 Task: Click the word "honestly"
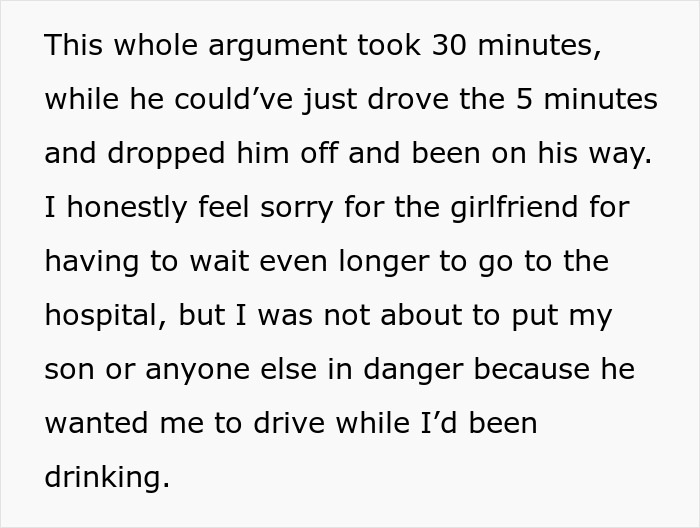(x=127, y=208)
